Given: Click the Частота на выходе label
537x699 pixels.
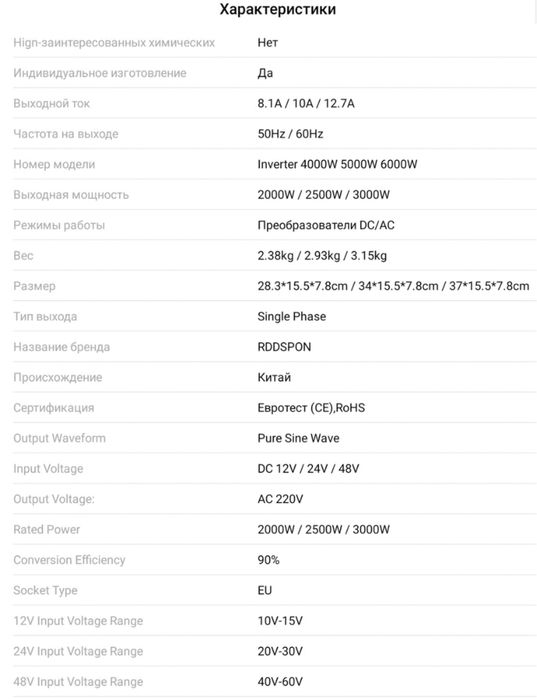Looking at the screenshot, I should [x=66, y=134].
